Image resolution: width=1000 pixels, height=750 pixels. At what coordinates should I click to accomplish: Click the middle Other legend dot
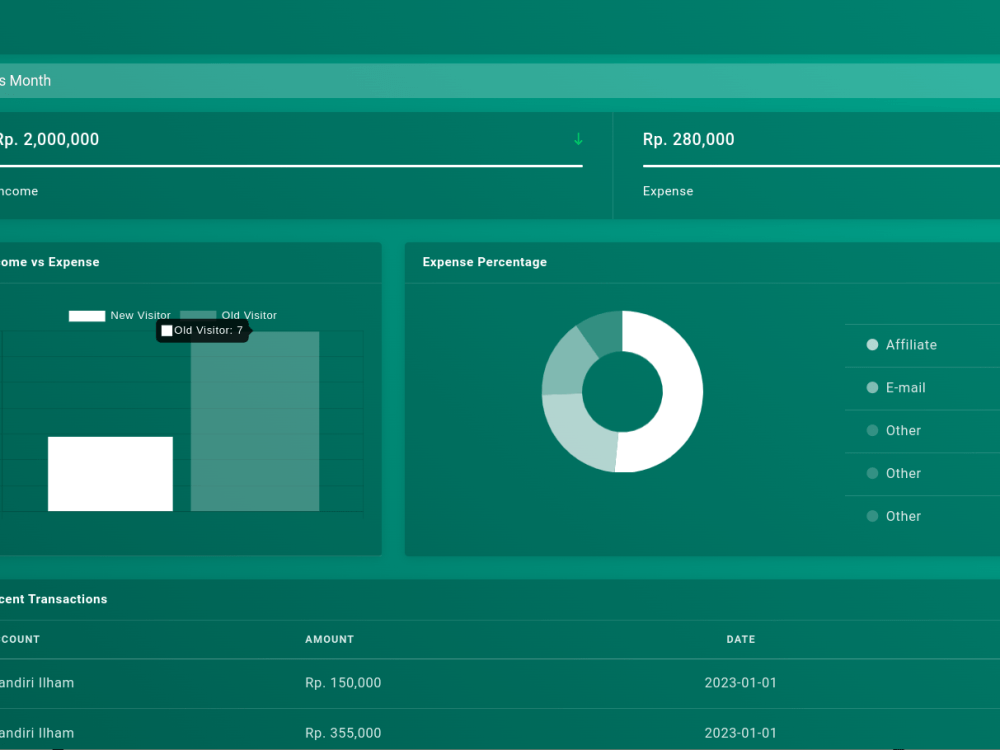(873, 473)
